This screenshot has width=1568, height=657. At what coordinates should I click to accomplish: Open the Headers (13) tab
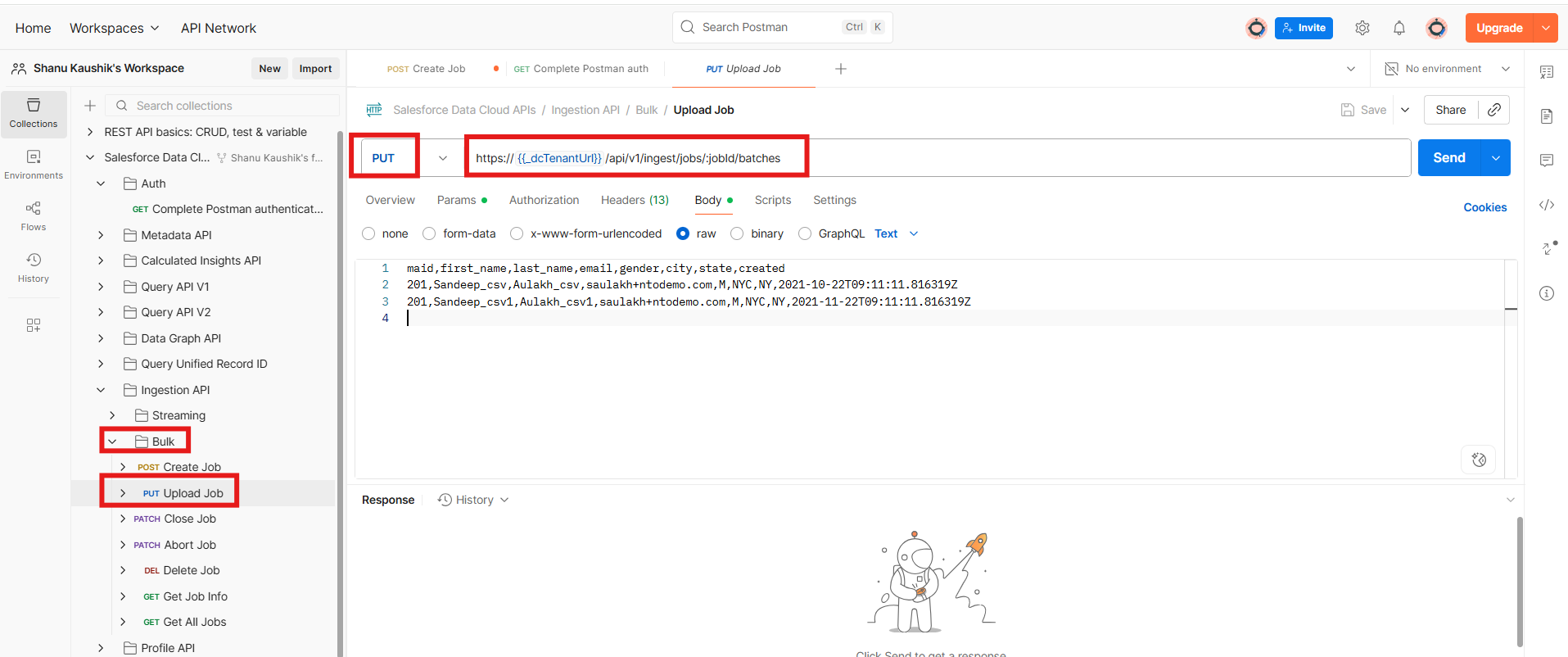coord(635,200)
